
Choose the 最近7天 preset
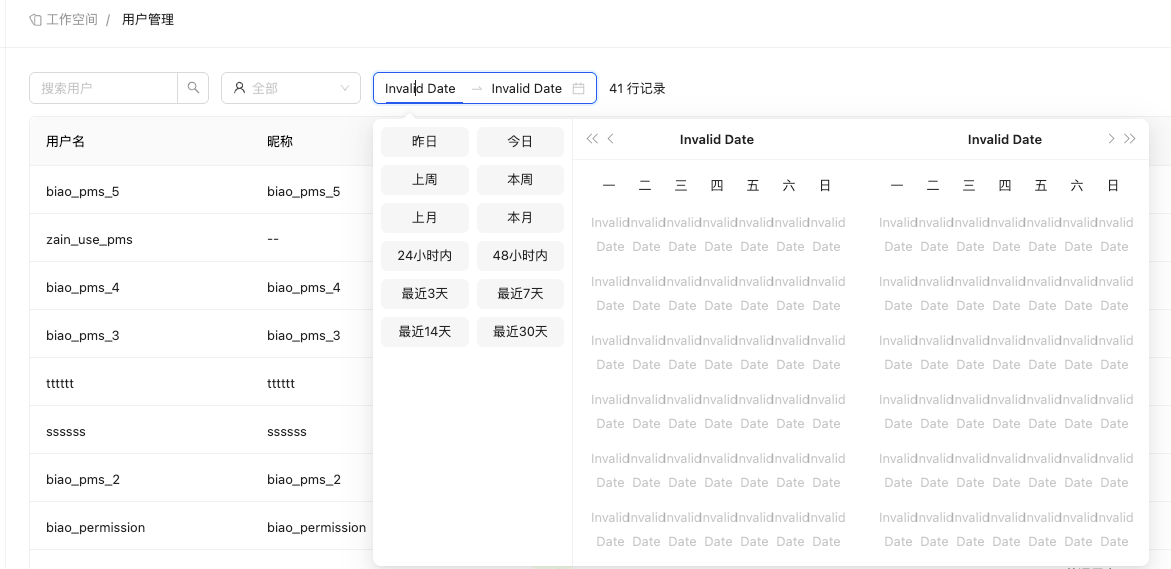(x=521, y=294)
